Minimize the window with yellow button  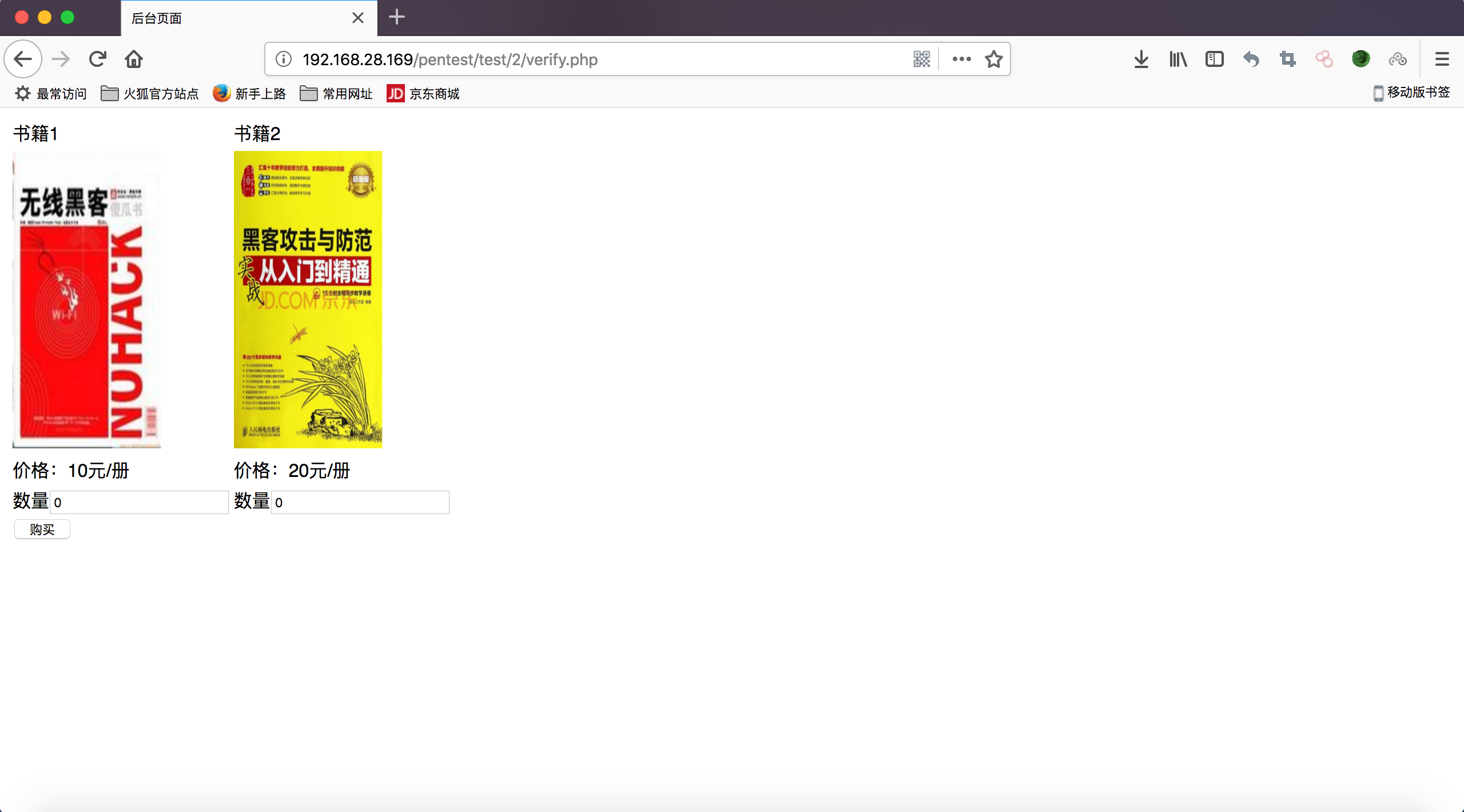(x=45, y=17)
